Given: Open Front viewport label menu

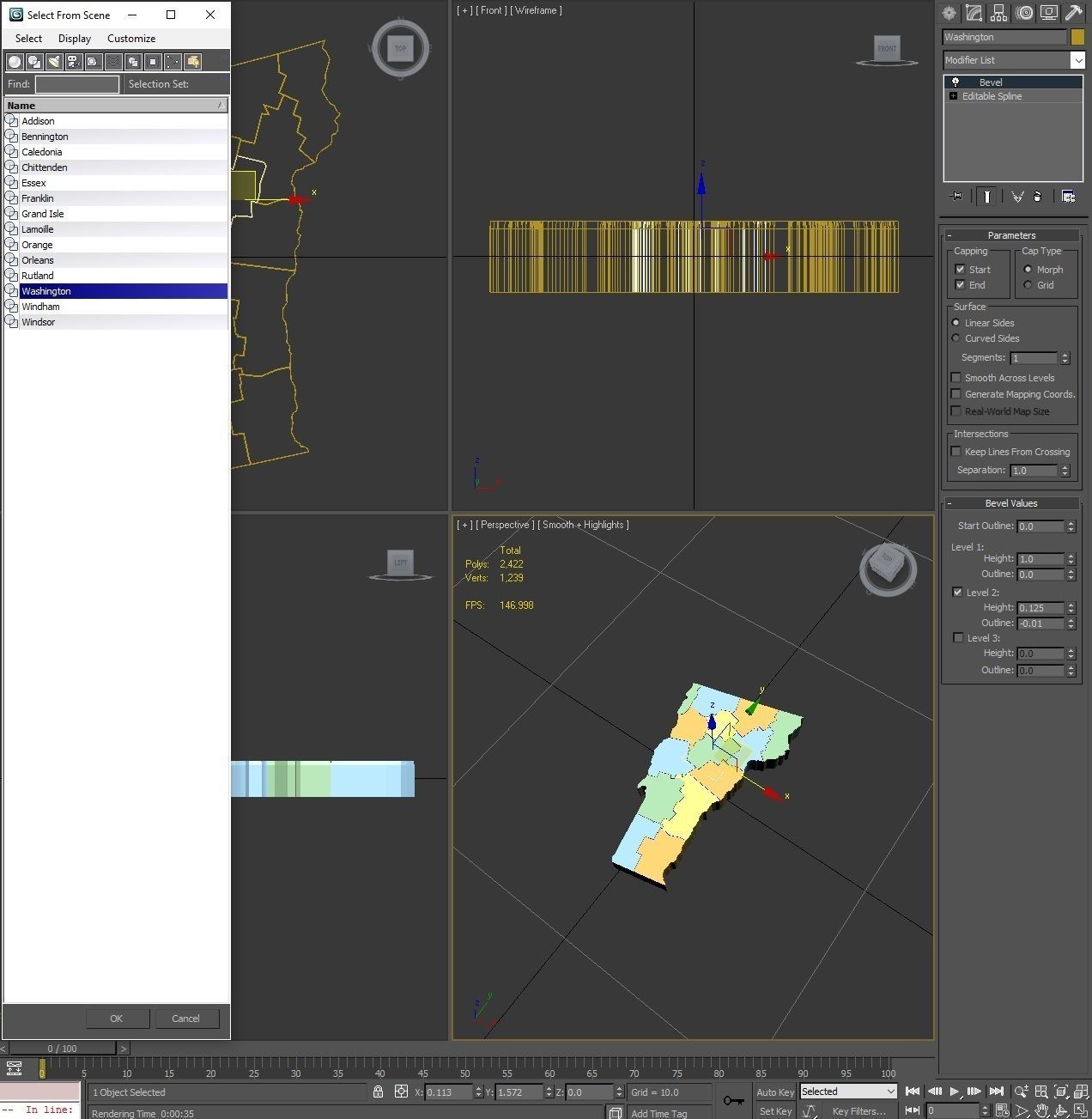Looking at the screenshot, I should coord(491,10).
